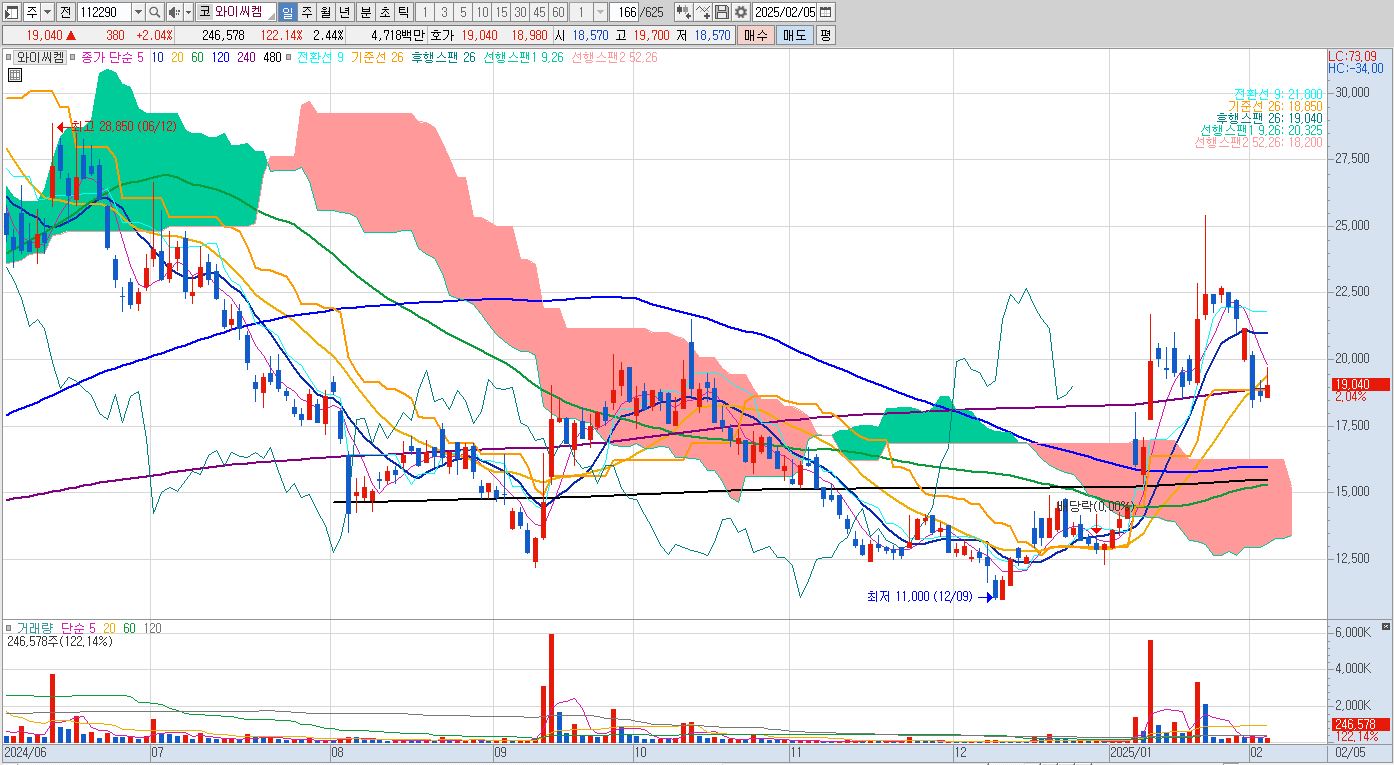
Task: Switch to the 월 monthly period
Action: [x=325, y=12]
